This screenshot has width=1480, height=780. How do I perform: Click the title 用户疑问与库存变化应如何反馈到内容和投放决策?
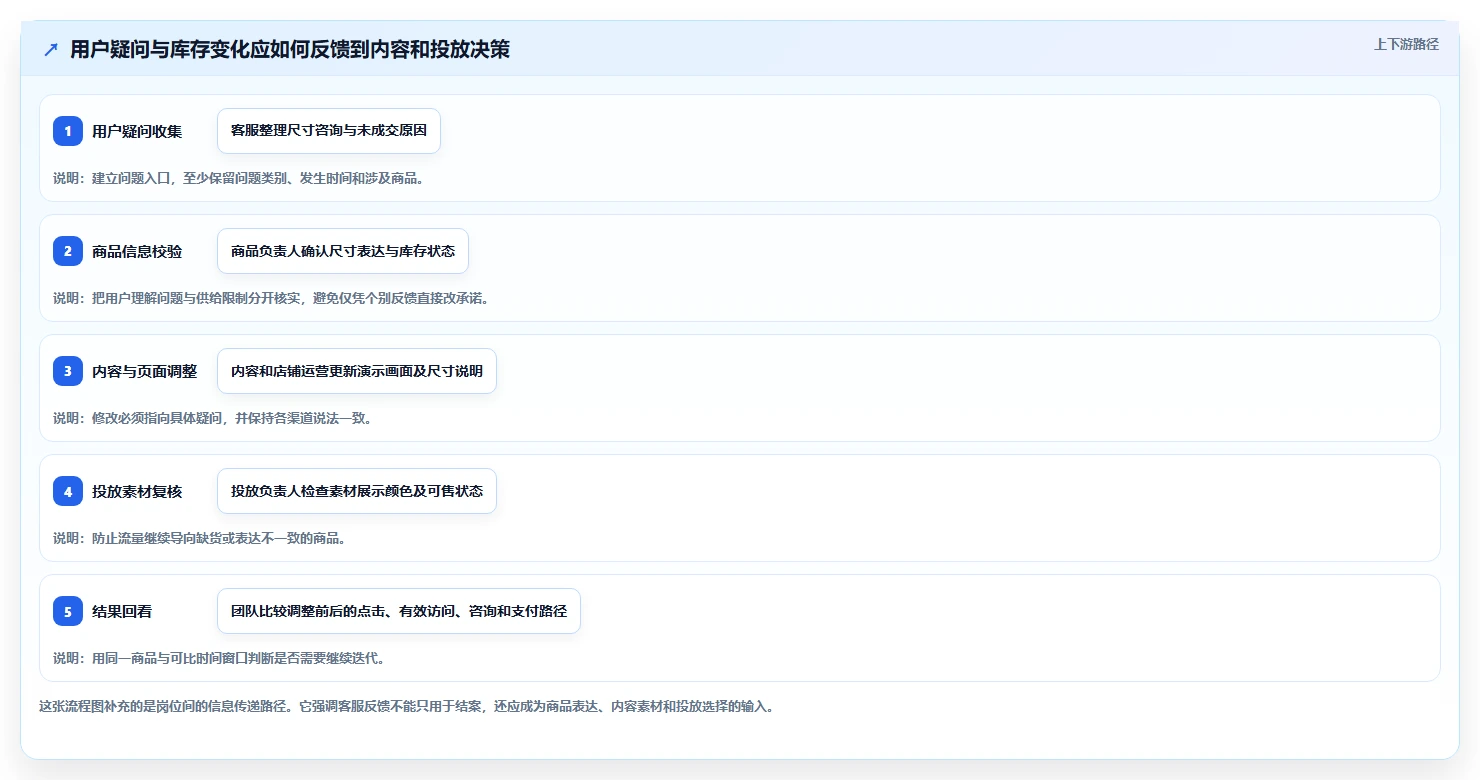(x=290, y=50)
